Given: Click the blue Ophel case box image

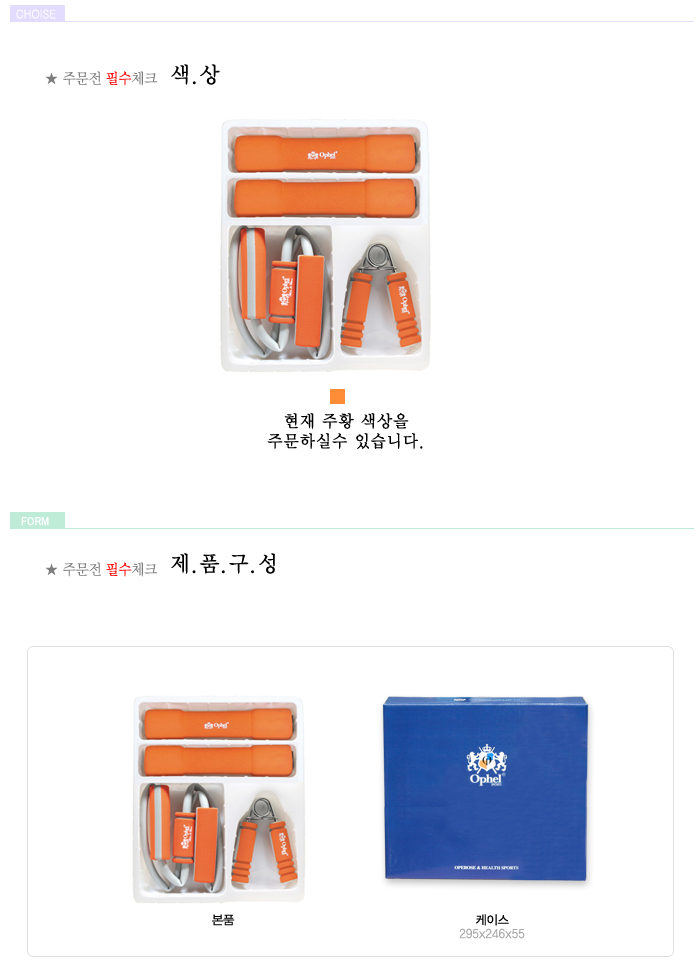Looking at the screenshot, I should [x=485, y=788].
